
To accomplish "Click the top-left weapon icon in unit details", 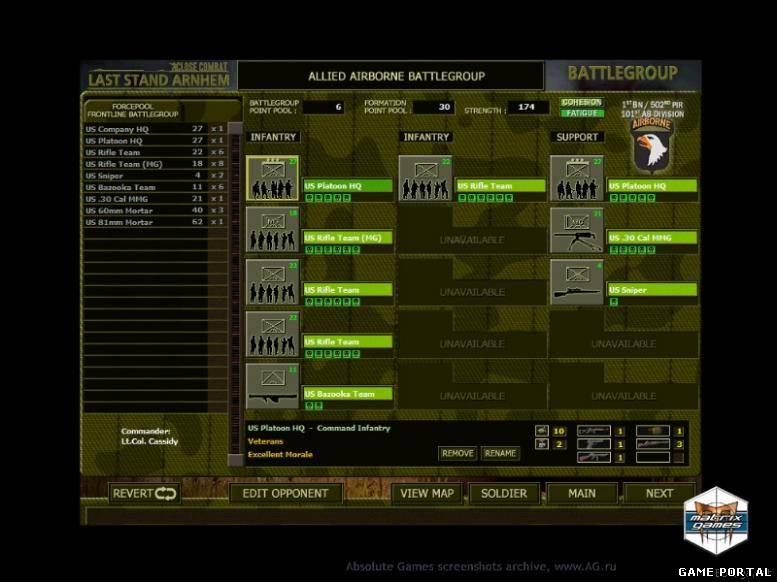I will (594, 431).
